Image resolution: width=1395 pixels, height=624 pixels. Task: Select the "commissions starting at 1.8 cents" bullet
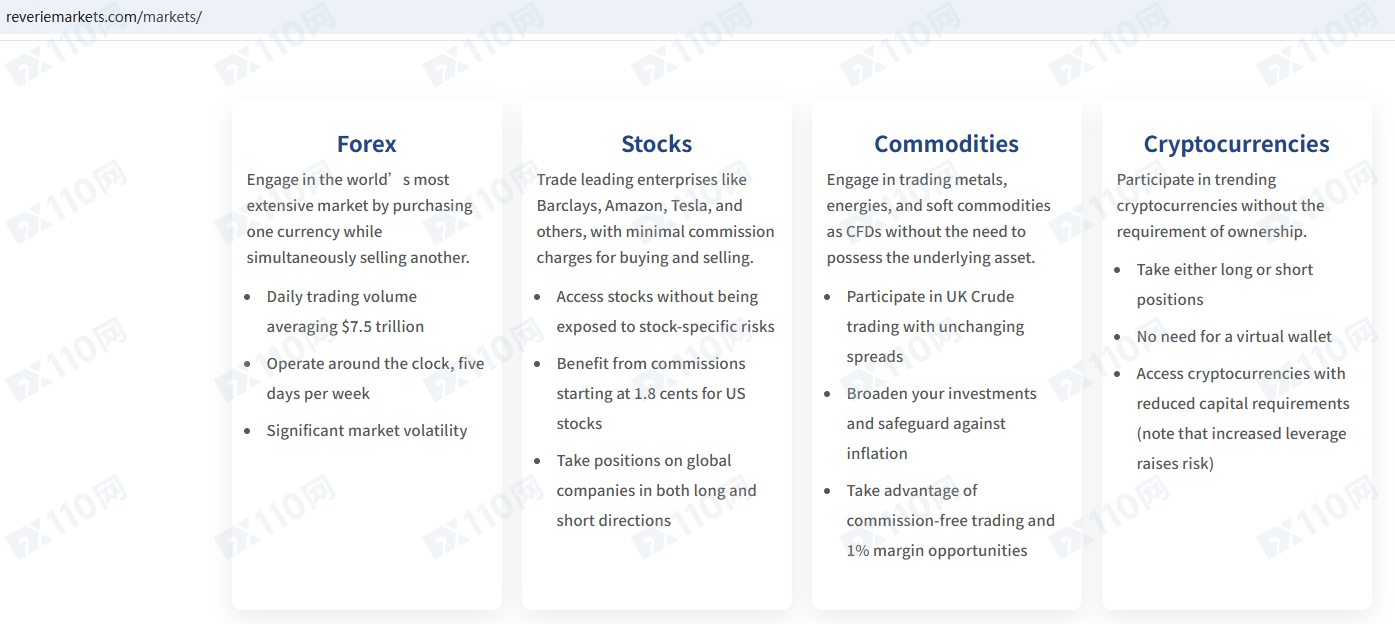pos(651,393)
